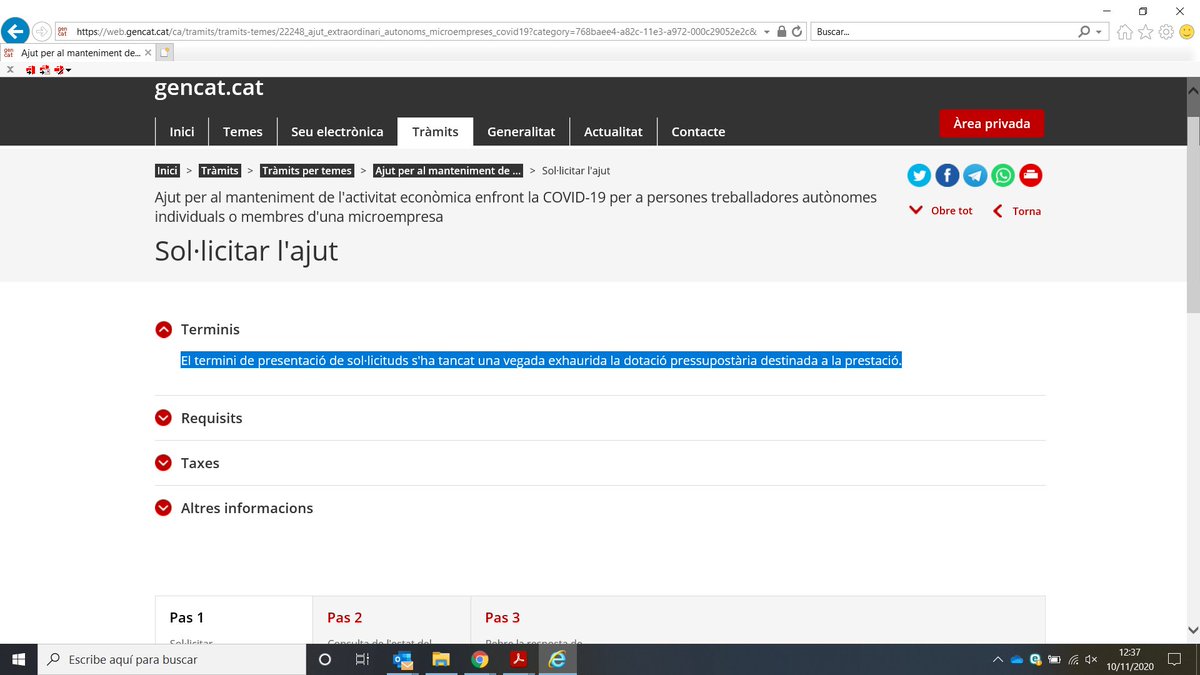Open the Seu electrònica menu item

pyautogui.click(x=337, y=131)
